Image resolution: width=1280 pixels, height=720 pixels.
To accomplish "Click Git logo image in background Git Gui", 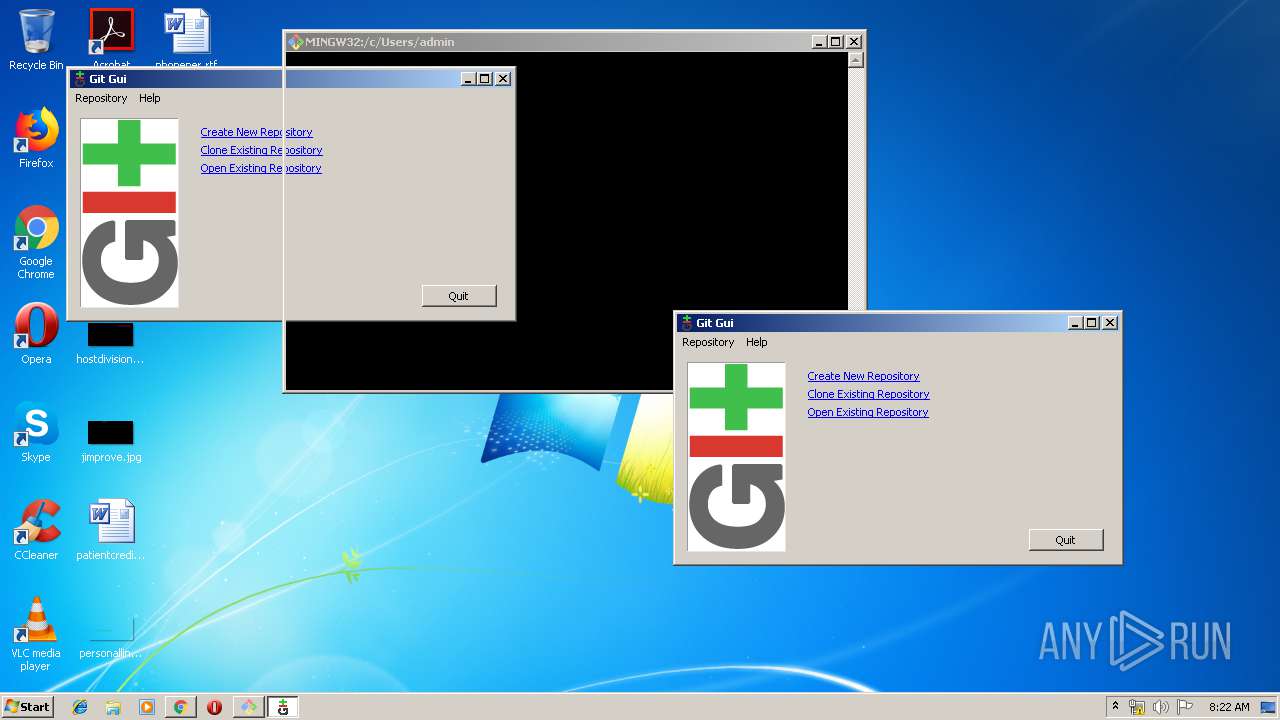I will [129, 213].
